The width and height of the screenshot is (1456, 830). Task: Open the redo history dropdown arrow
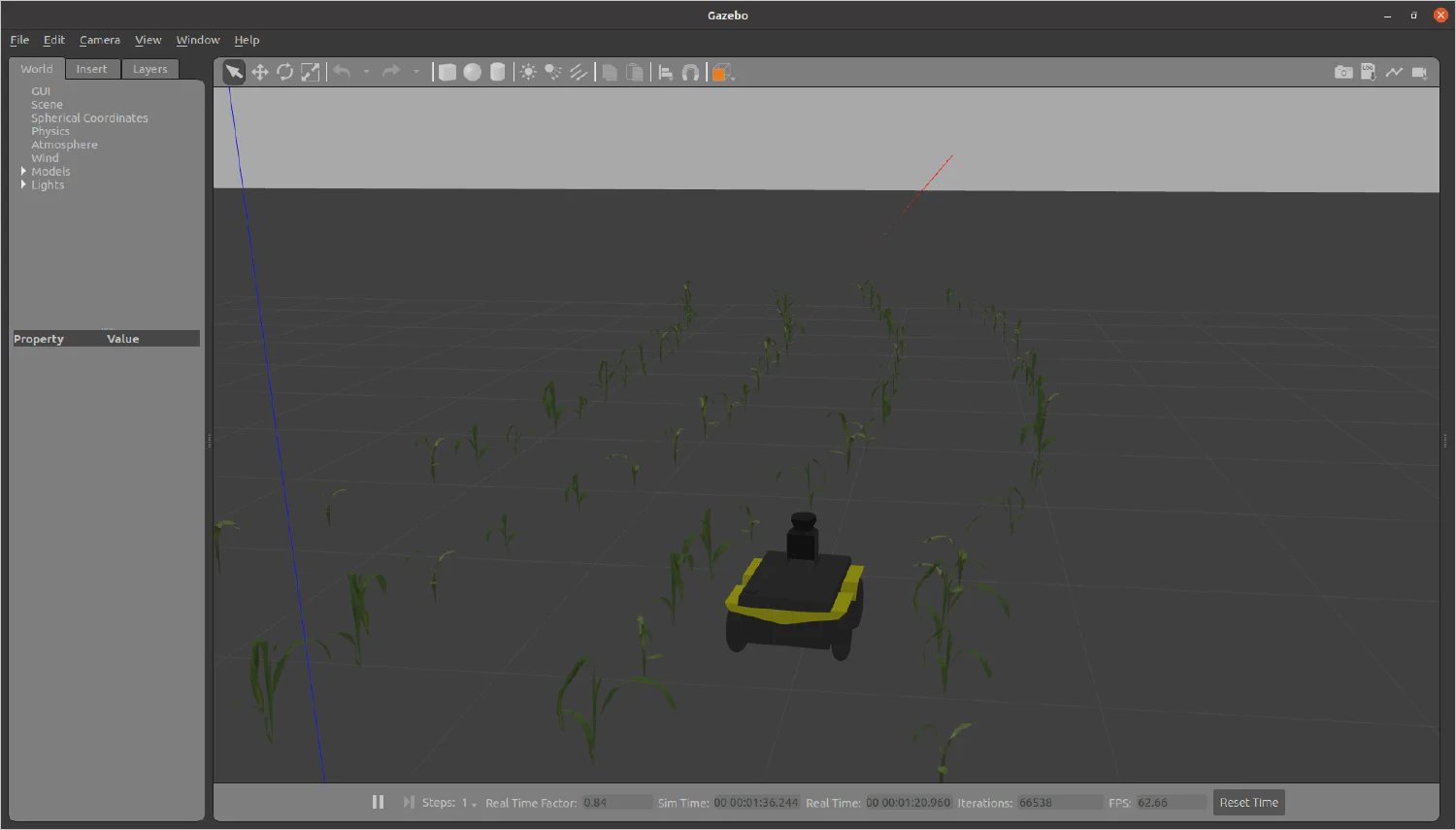416,71
